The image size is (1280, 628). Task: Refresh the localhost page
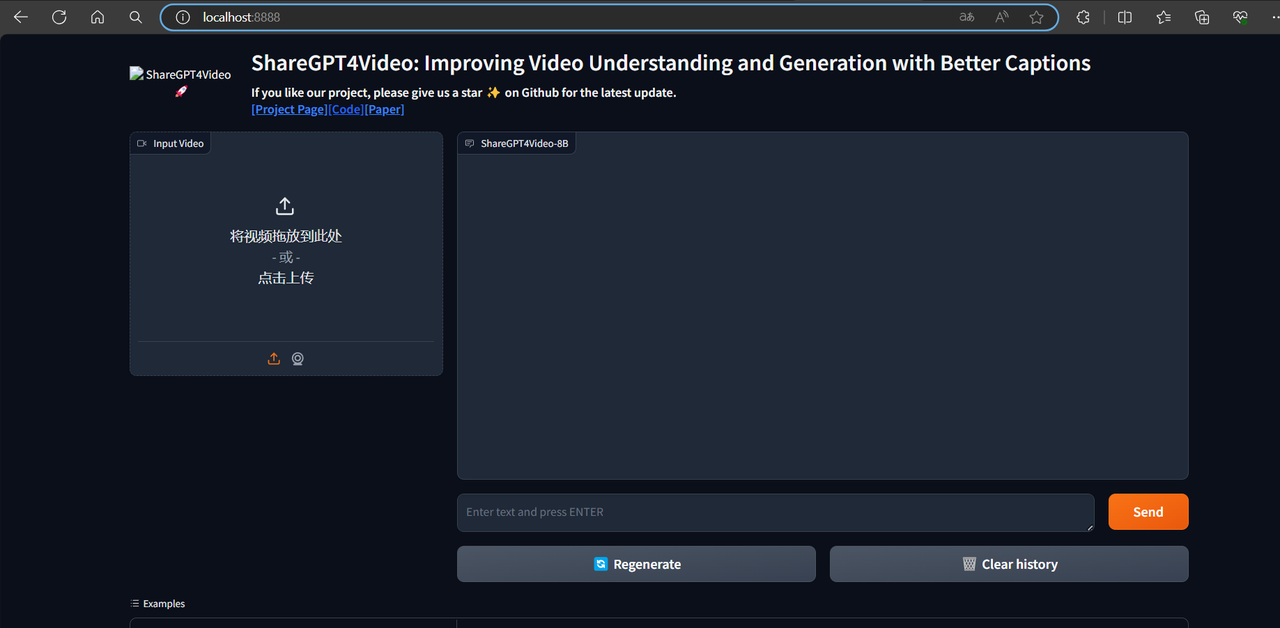pyautogui.click(x=59, y=17)
